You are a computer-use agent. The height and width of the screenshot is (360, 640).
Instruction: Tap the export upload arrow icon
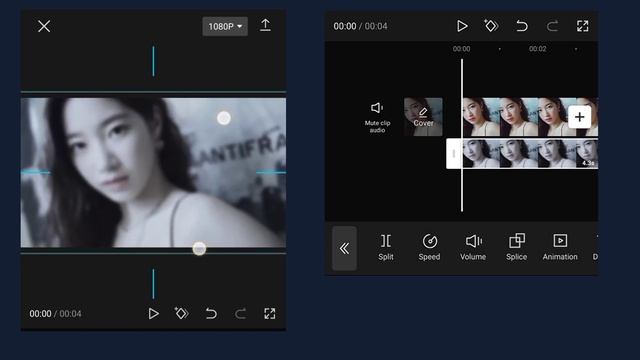pos(265,25)
